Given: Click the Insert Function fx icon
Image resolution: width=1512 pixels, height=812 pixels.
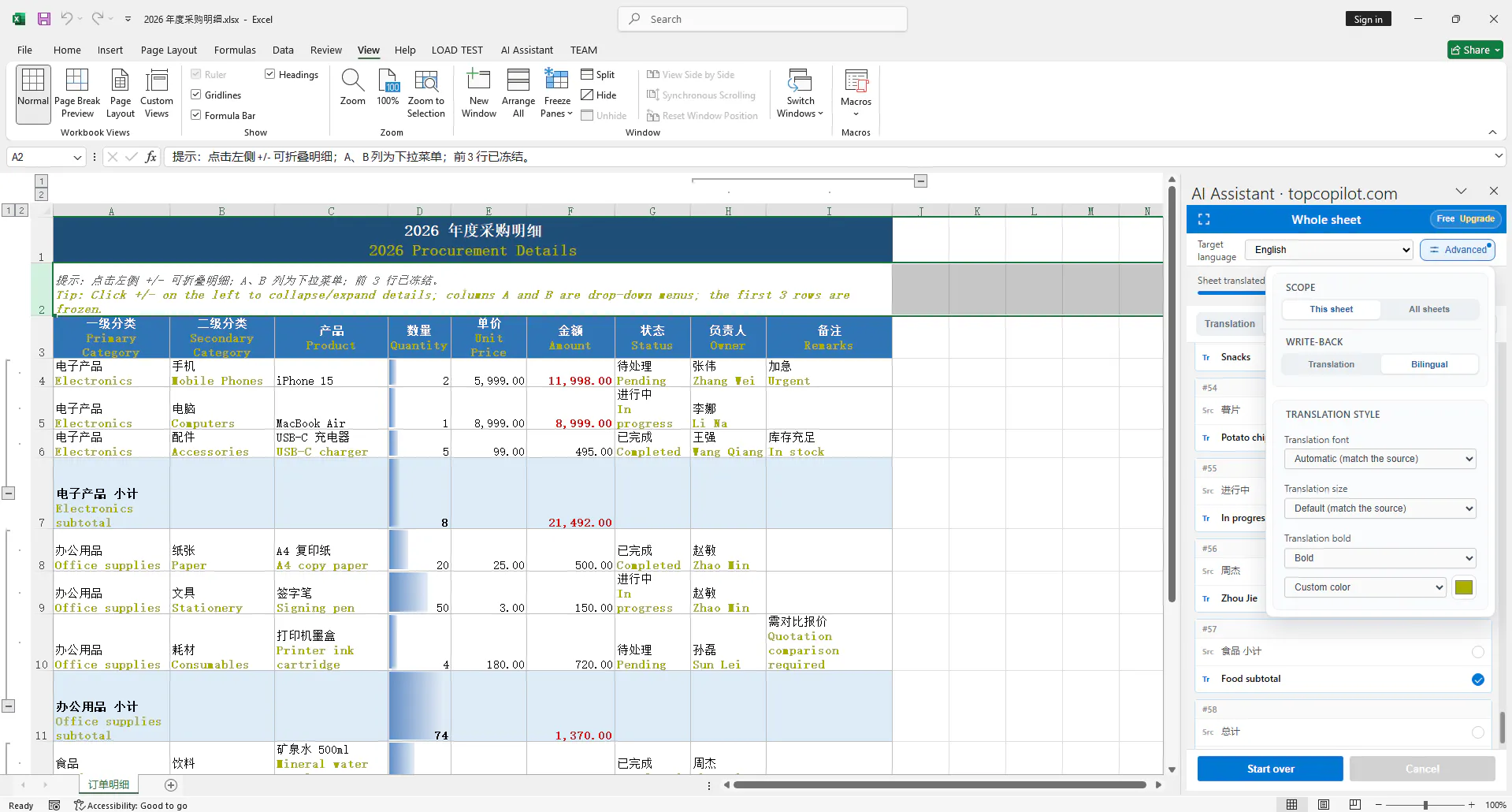Looking at the screenshot, I should [x=150, y=157].
